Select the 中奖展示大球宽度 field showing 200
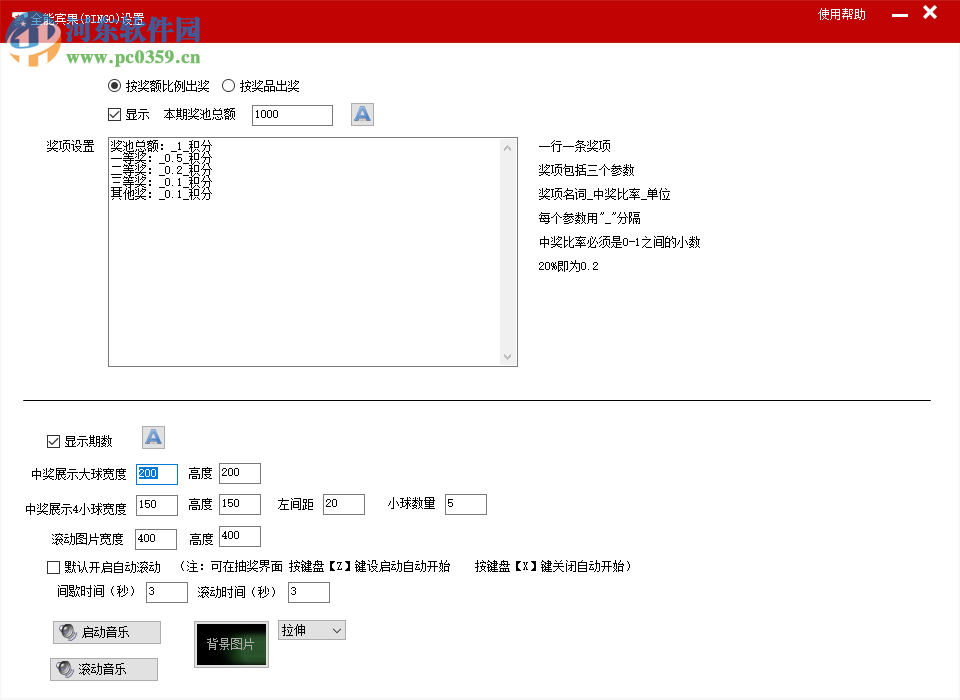The width and height of the screenshot is (960, 700). coord(156,472)
